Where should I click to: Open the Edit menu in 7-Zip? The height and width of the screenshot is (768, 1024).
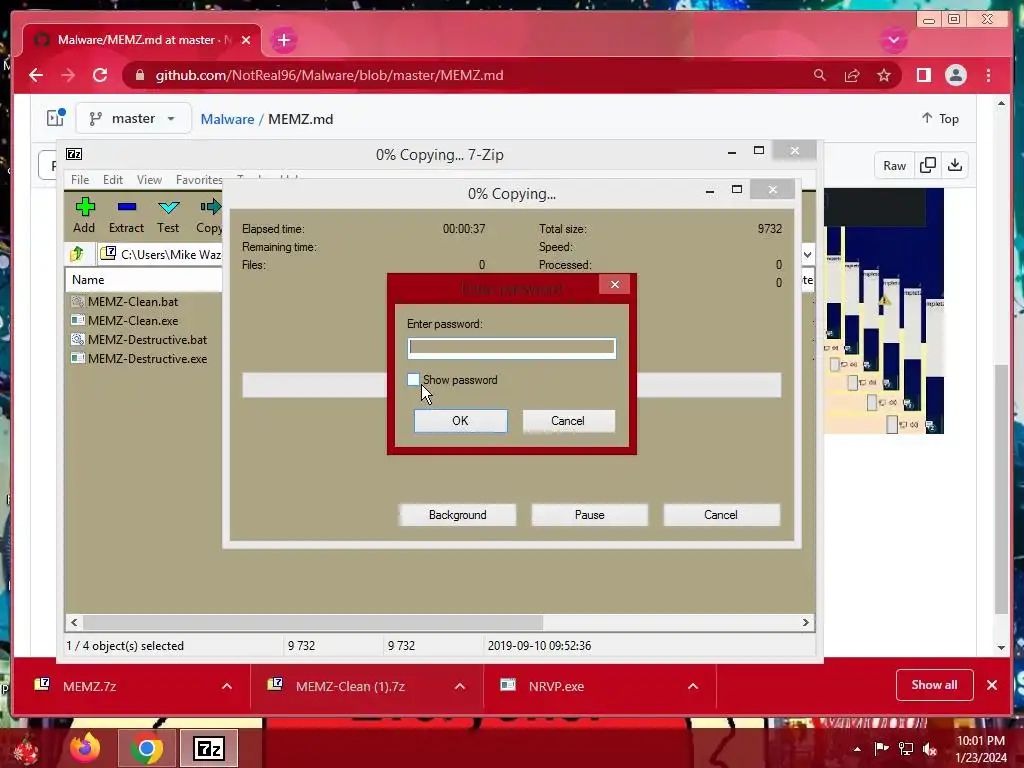(113, 180)
